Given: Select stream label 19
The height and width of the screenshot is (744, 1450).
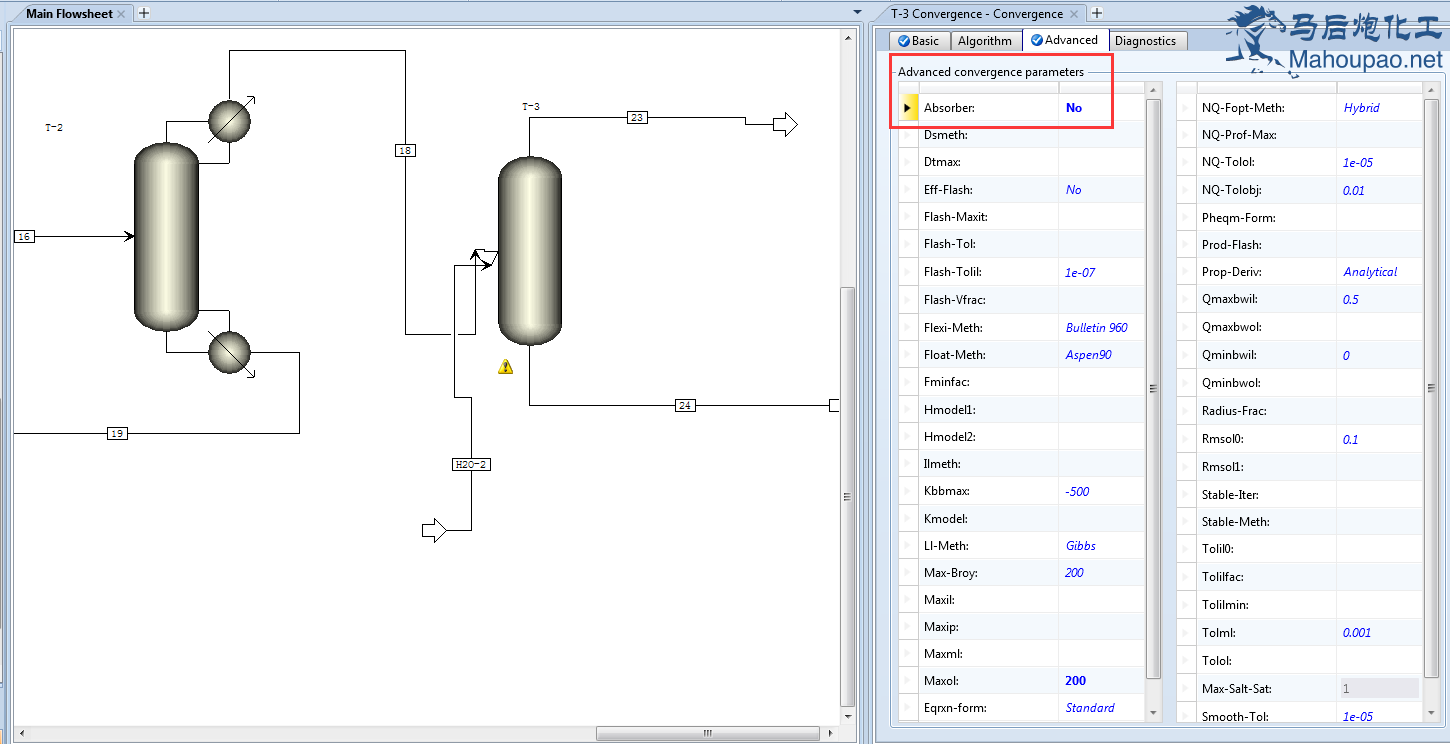Looking at the screenshot, I should tap(117, 433).
